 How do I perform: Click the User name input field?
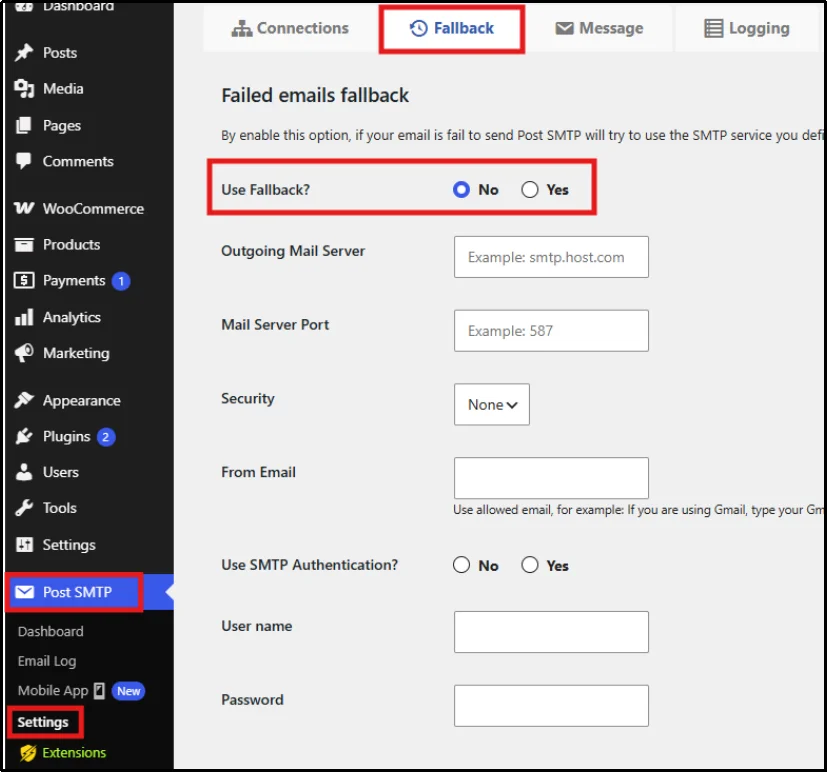(551, 632)
